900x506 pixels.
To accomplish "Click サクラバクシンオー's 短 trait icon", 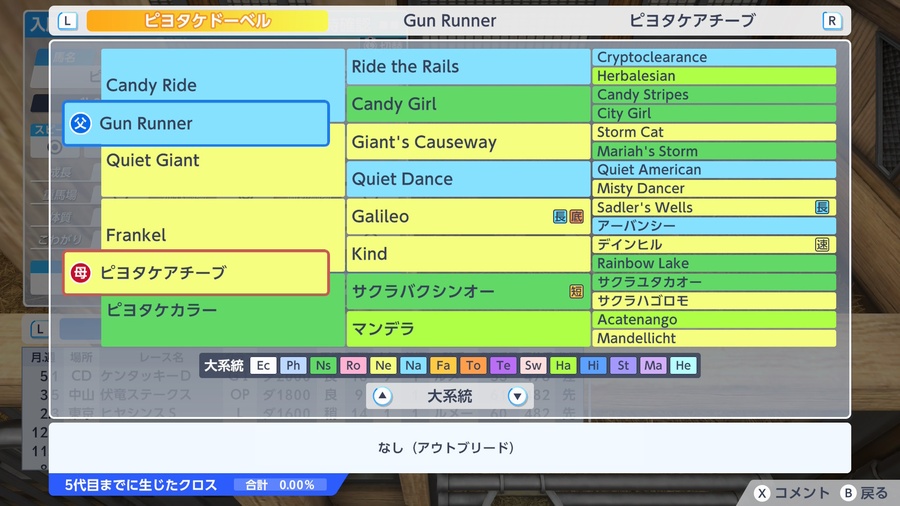I will 576,291.
